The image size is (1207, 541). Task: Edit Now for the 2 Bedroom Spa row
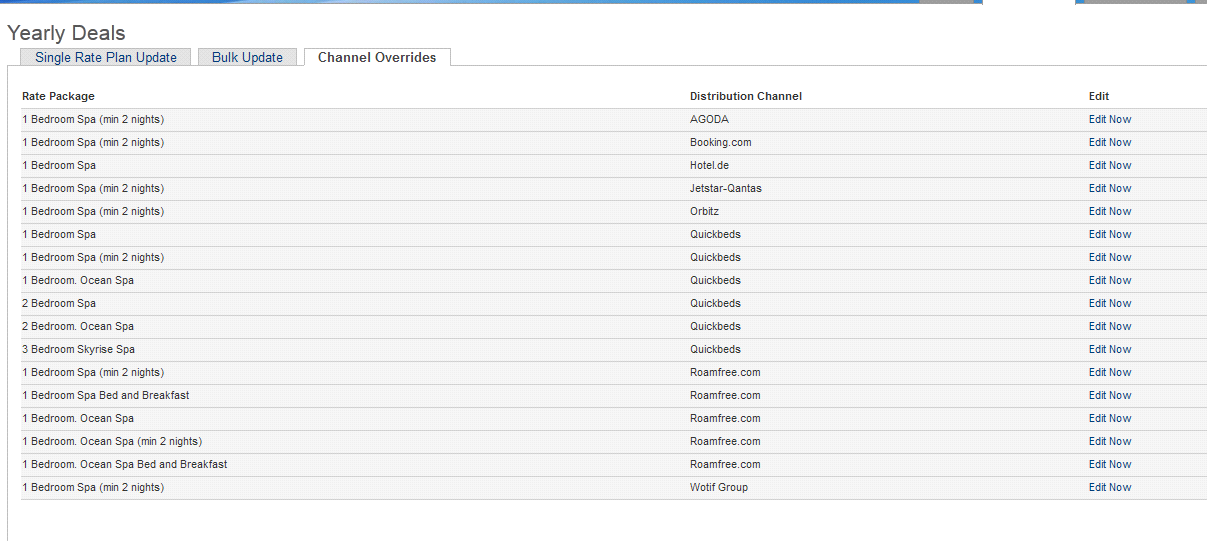[1110, 303]
